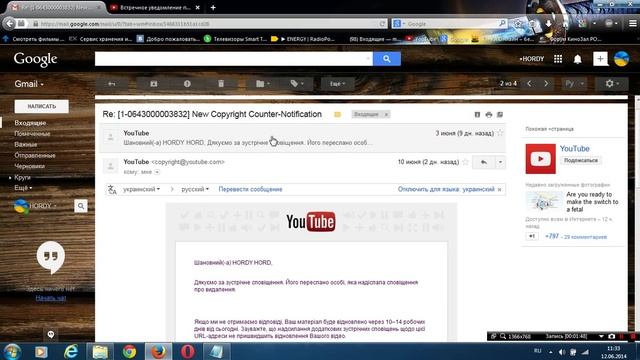This screenshot has height=360, width=640.
Task: Open more reply options dropdown arrow
Action: tap(500, 162)
